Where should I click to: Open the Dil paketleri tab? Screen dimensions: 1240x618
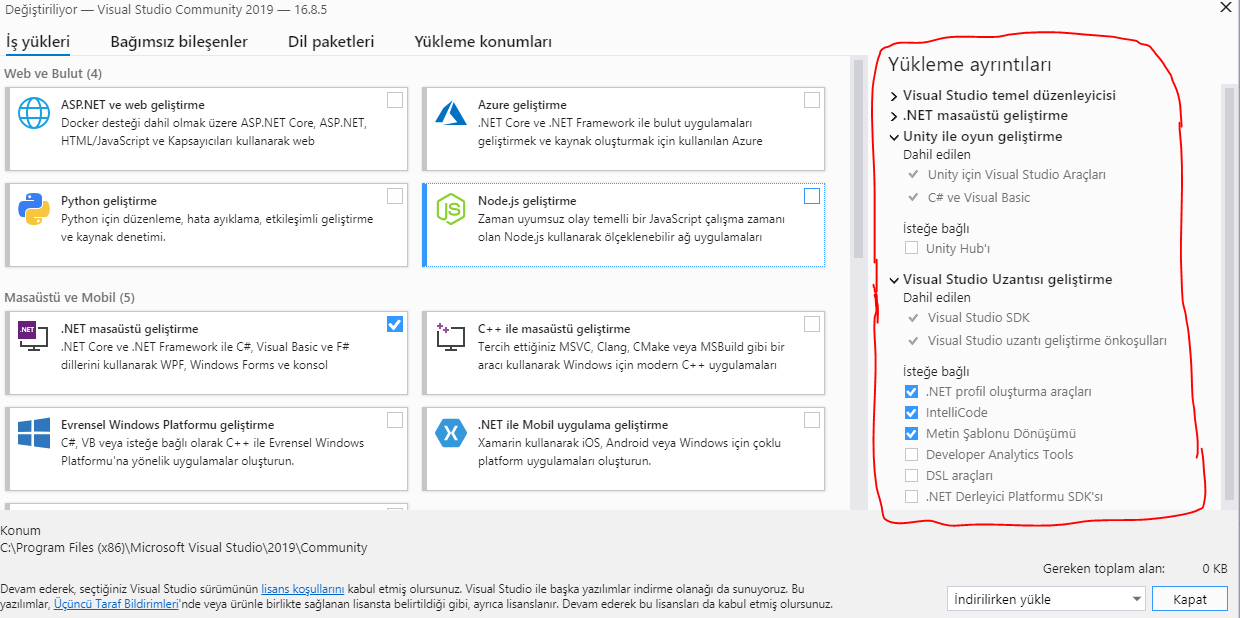coord(331,42)
